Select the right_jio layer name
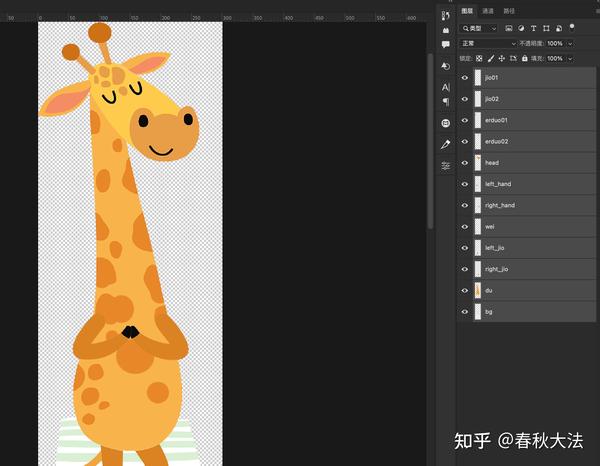This screenshot has height=466, width=600. click(x=496, y=269)
